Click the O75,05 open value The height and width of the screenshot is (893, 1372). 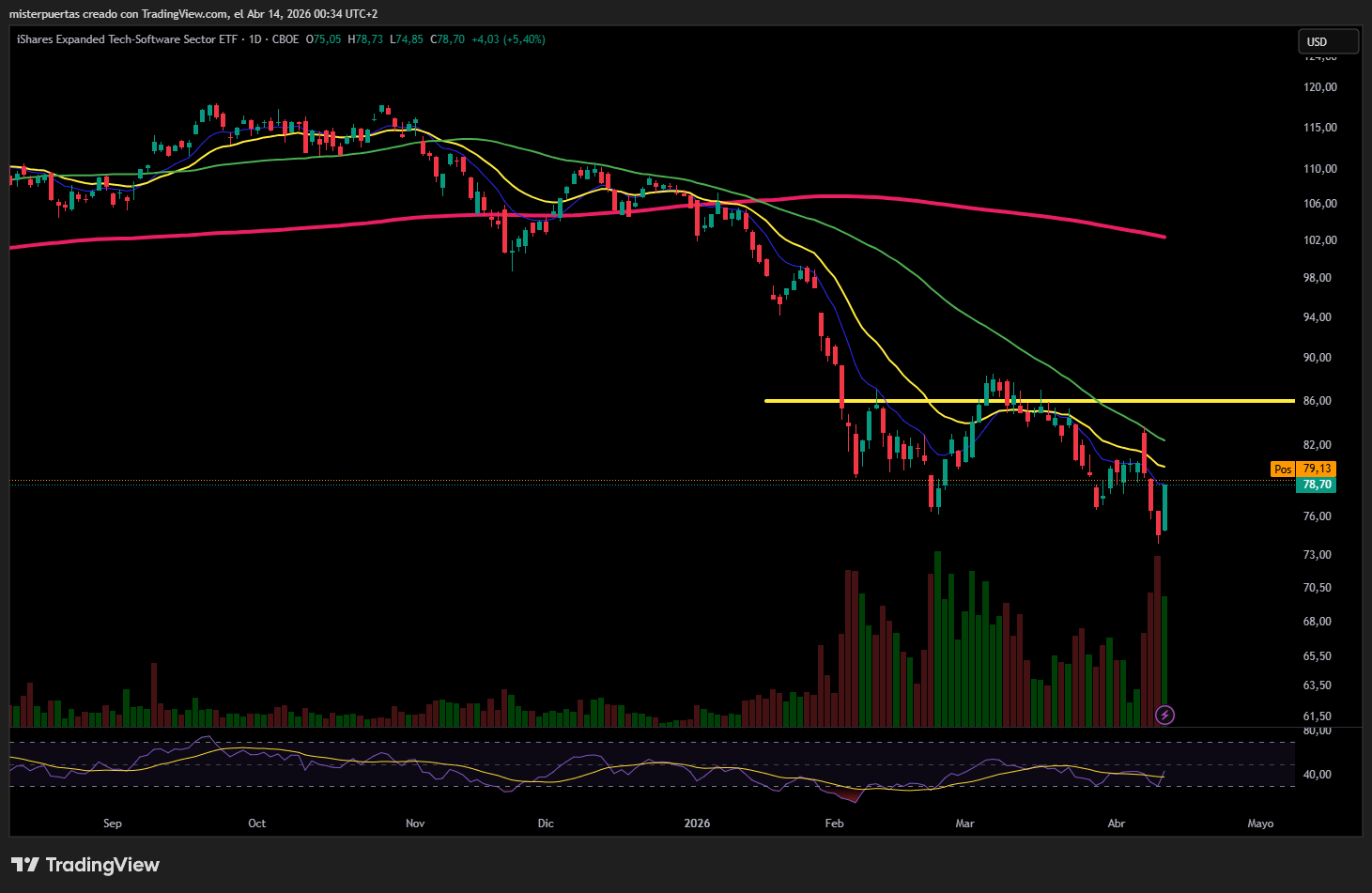(324, 39)
